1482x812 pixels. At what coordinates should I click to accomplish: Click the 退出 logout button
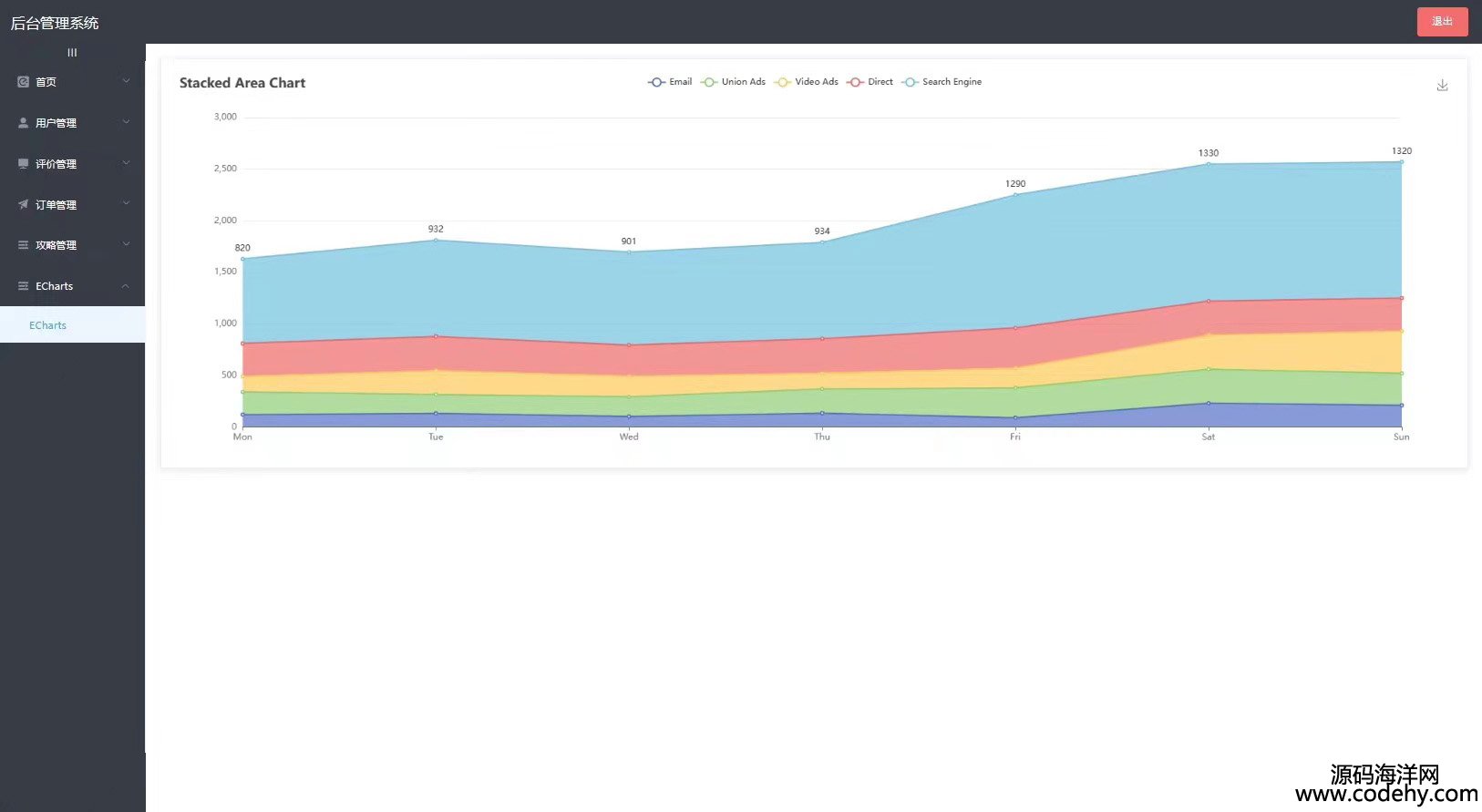click(1442, 22)
